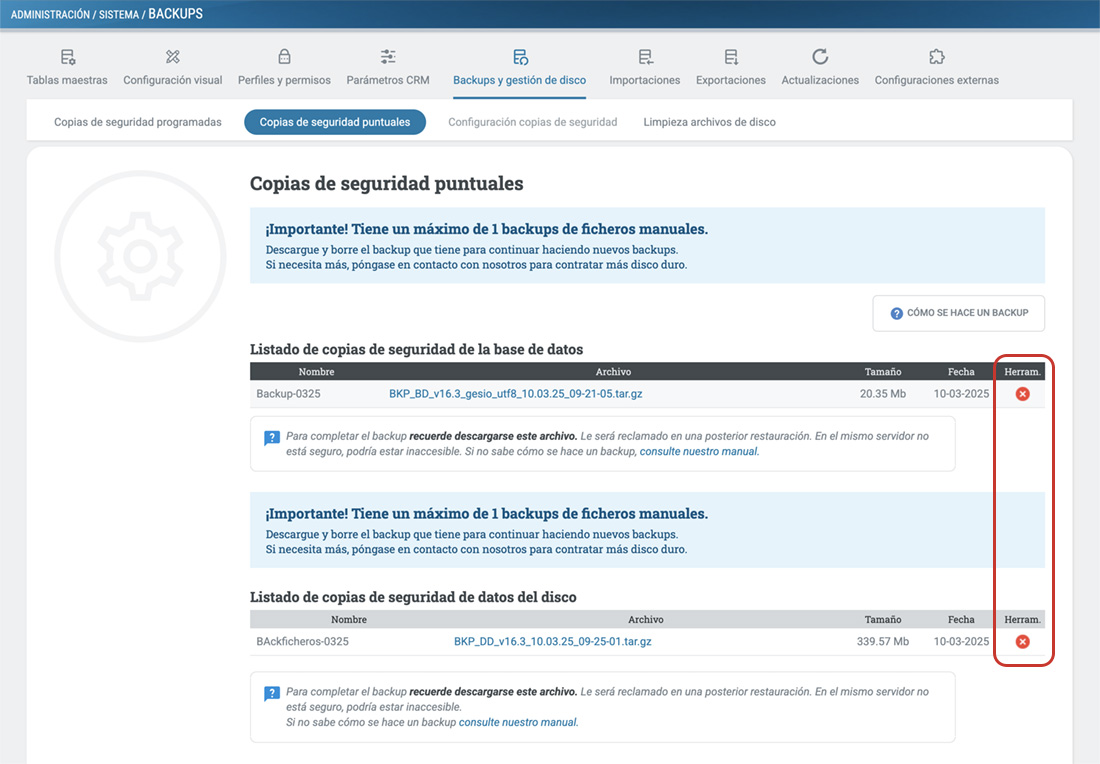Click Archivo header in database backups table
Image resolution: width=1100 pixels, height=764 pixels.
(x=613, y=372)
